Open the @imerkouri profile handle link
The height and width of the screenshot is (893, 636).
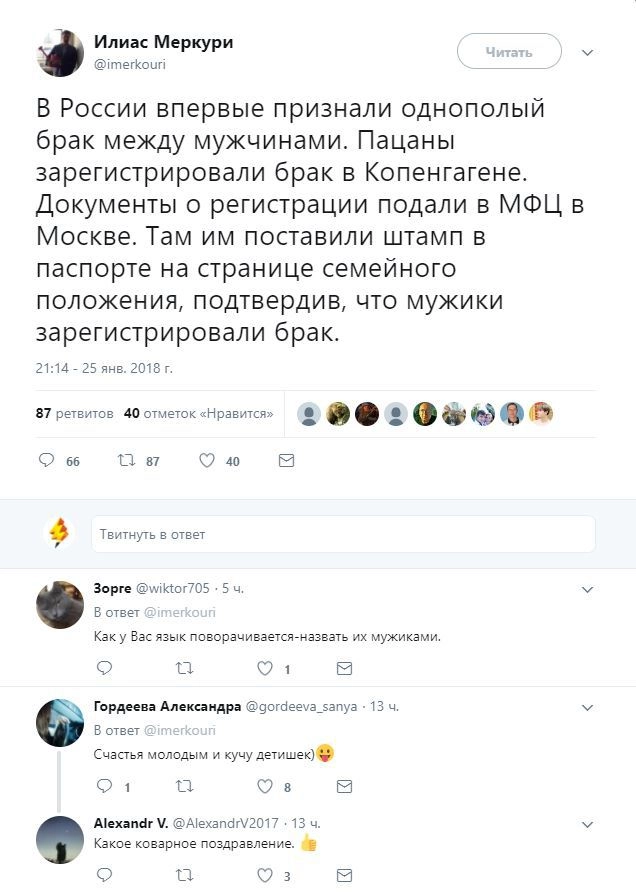129,64
